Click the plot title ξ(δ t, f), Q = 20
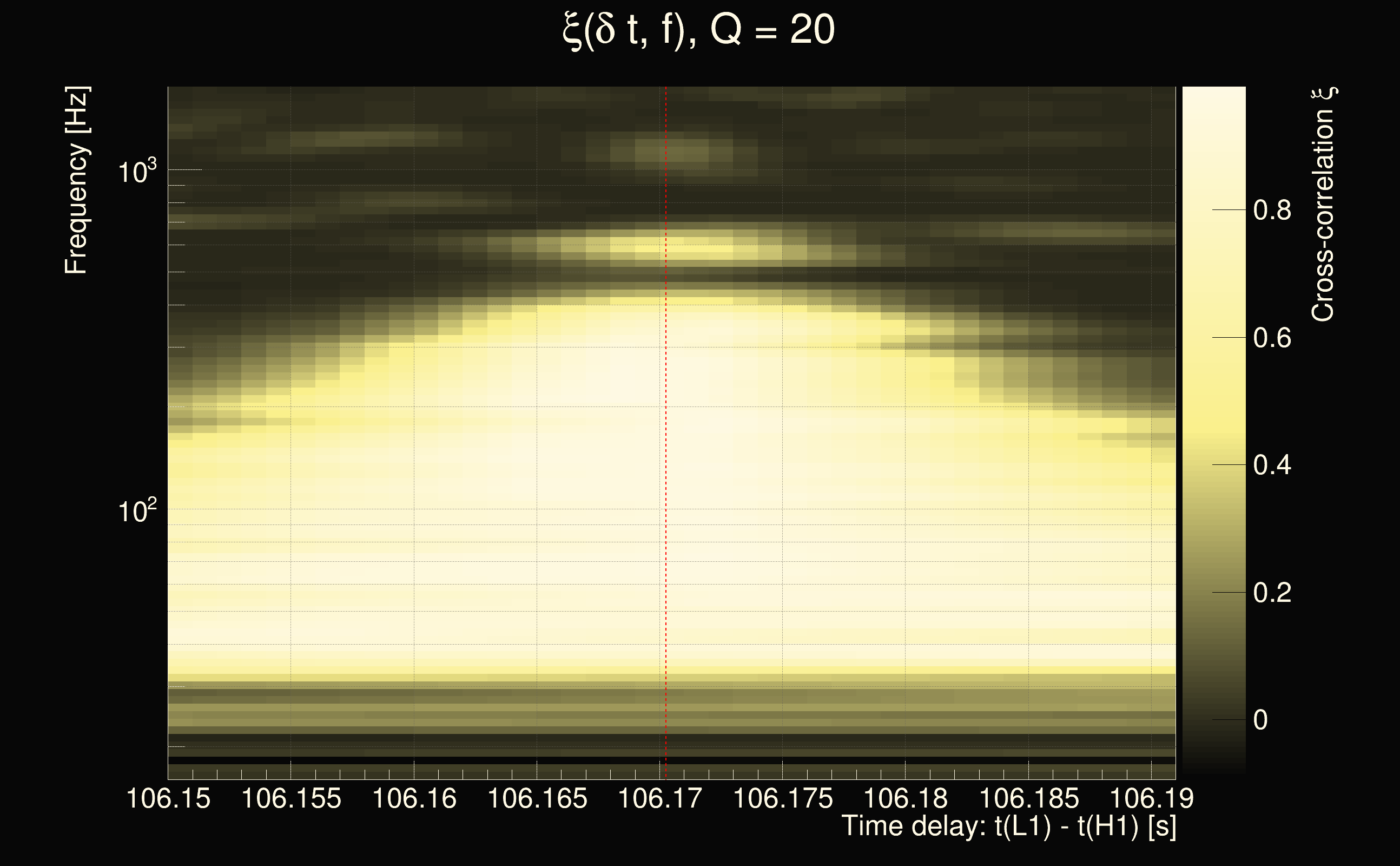Viewport: 1400px width, 866px height. tap(698, 30)
